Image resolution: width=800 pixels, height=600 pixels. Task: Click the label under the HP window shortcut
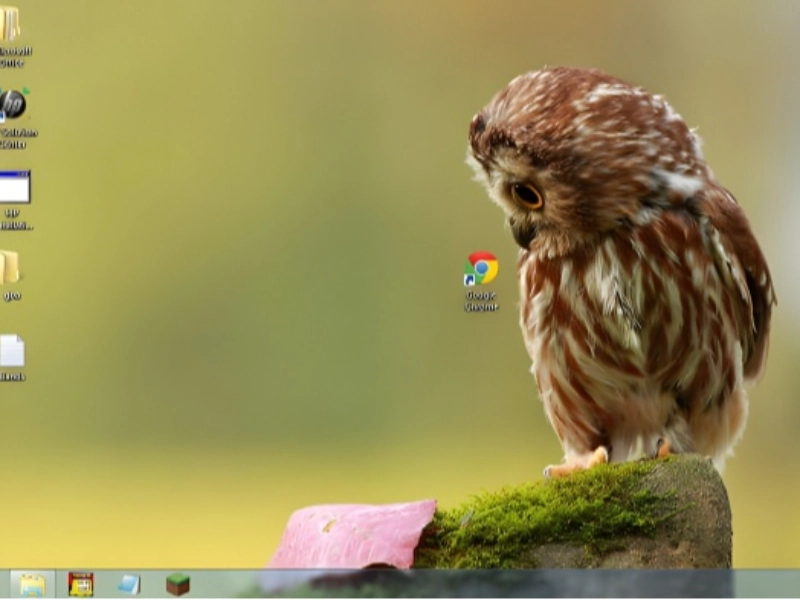pyautogui.click(x=14, y=219)
